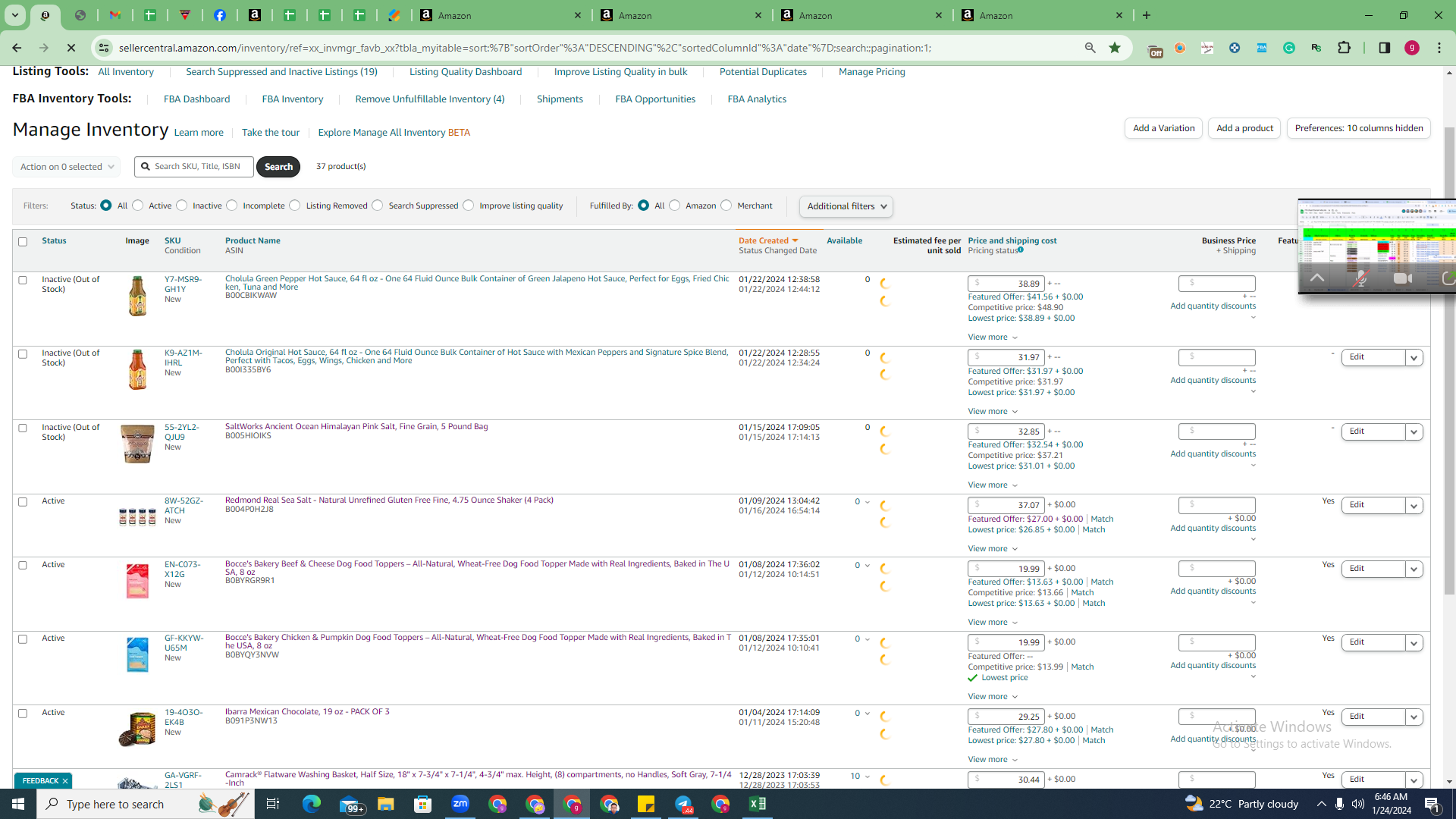Click the Search SKU, Title, ISBN field

click(194, 167)
